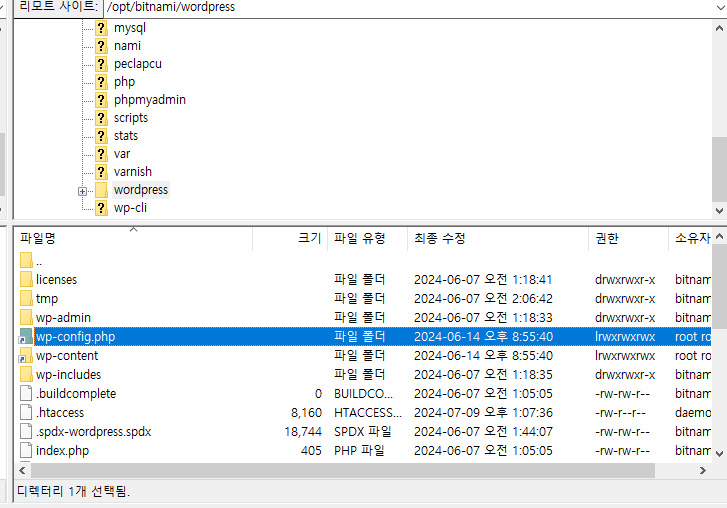Click the wp-includes folder icon

(26, 375)
